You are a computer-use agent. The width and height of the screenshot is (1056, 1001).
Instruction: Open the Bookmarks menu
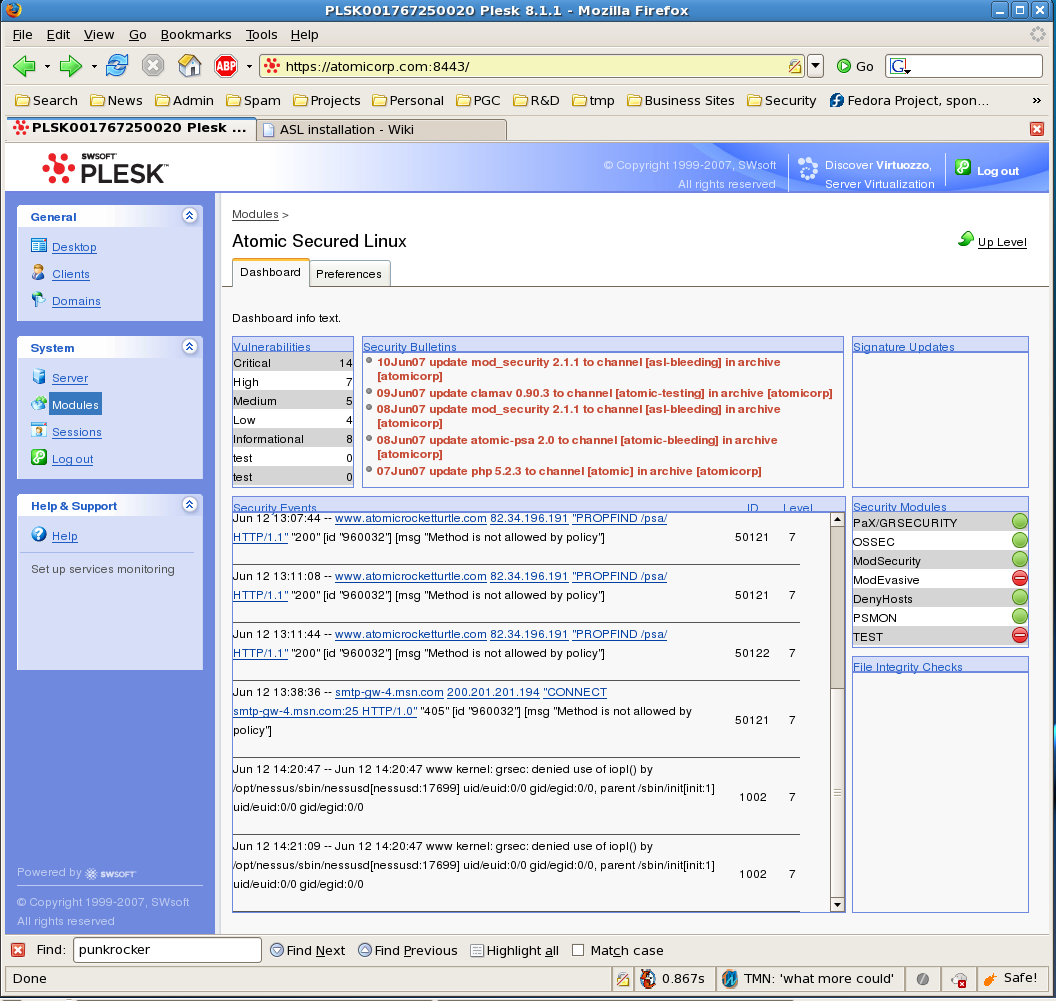(195, 34)
